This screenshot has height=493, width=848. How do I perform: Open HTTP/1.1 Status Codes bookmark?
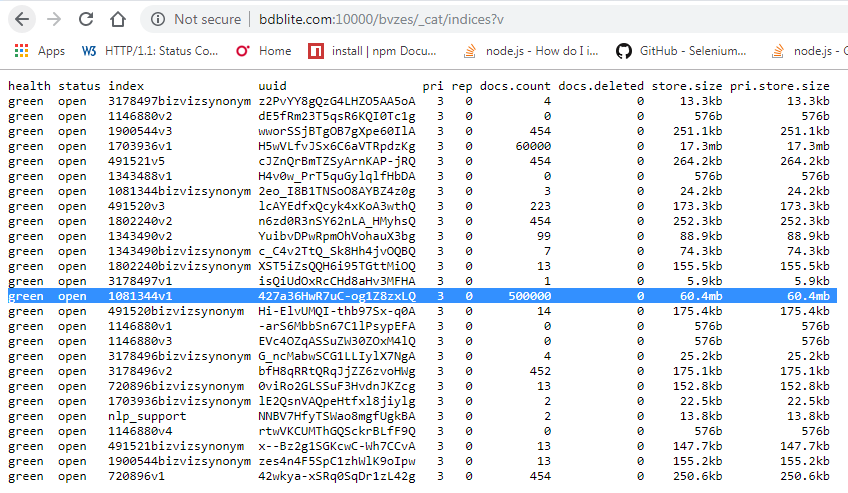150,51
